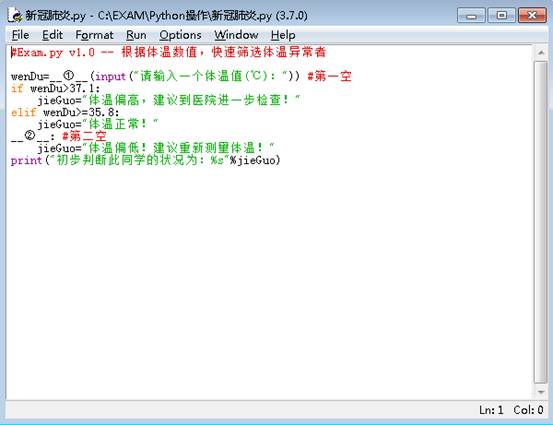Close the 新冠肺炎.py editor window
553x425 pixels.
click(x=532, y=16)
